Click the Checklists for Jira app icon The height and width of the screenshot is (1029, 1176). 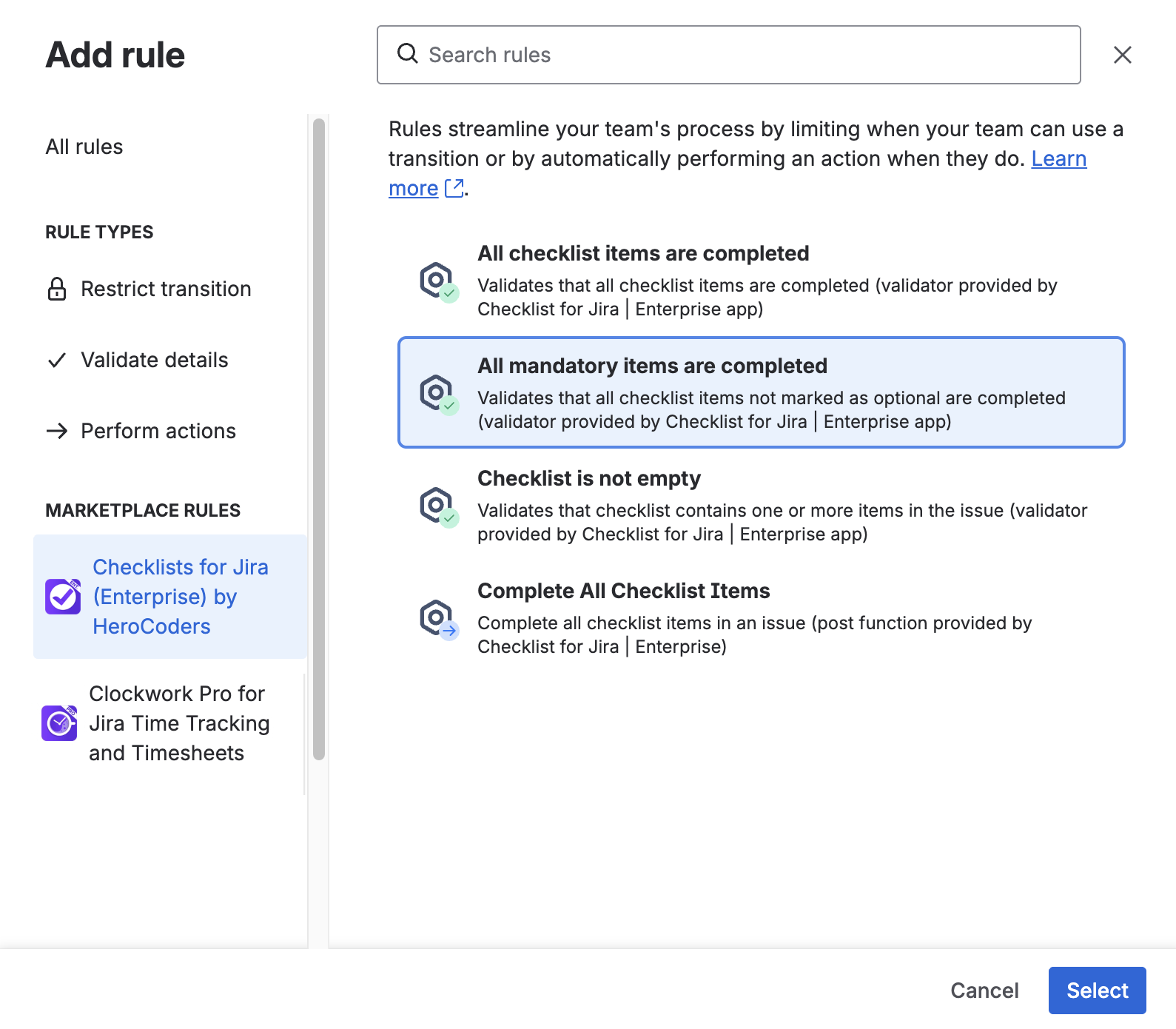63,596
